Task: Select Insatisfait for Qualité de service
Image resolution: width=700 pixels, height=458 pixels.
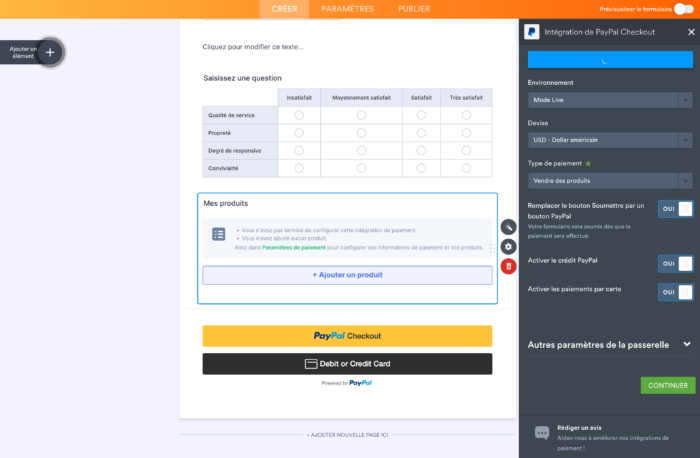Action: click(299, 115)
